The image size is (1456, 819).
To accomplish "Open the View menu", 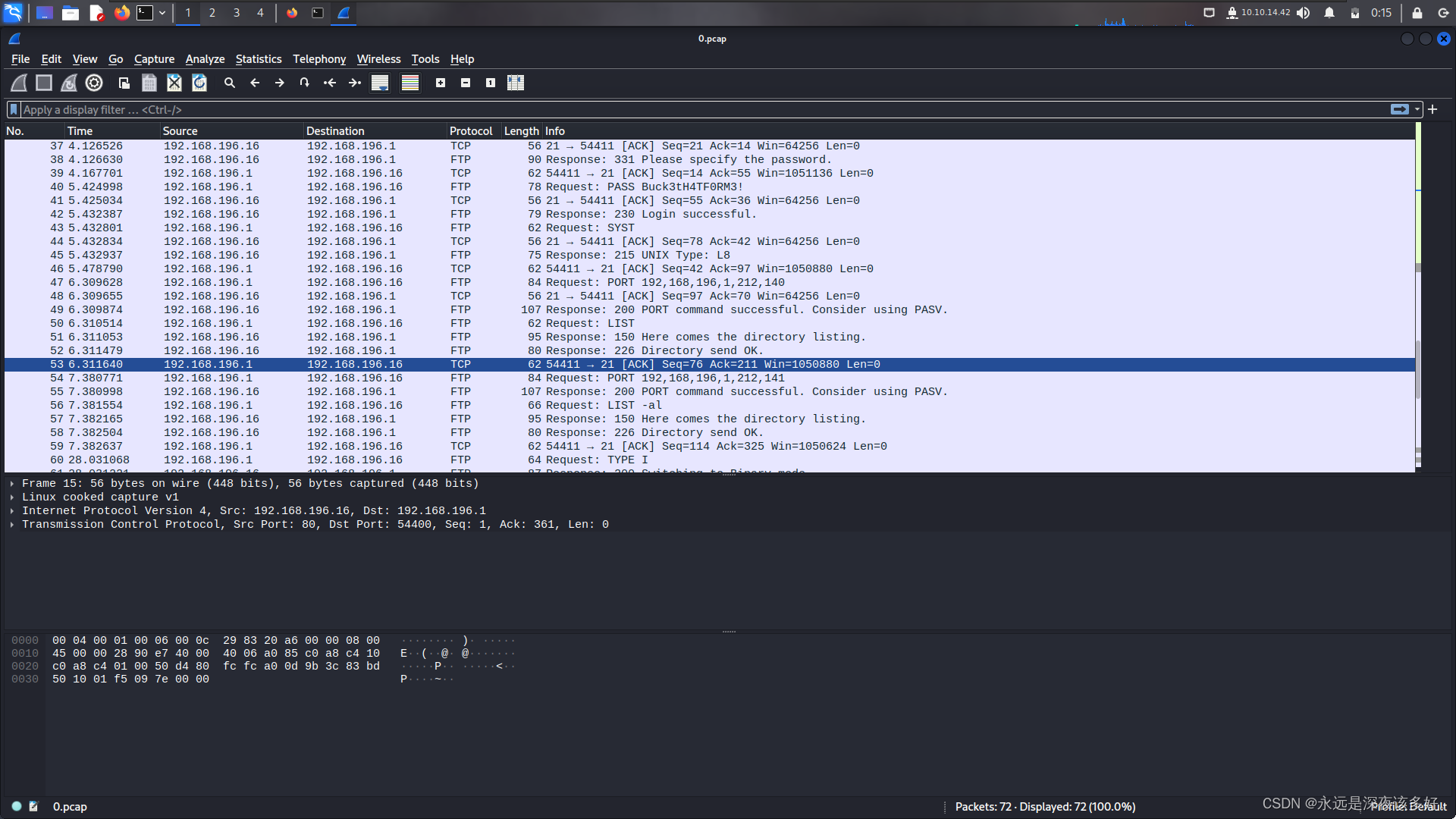I will (x=85, y=59).
